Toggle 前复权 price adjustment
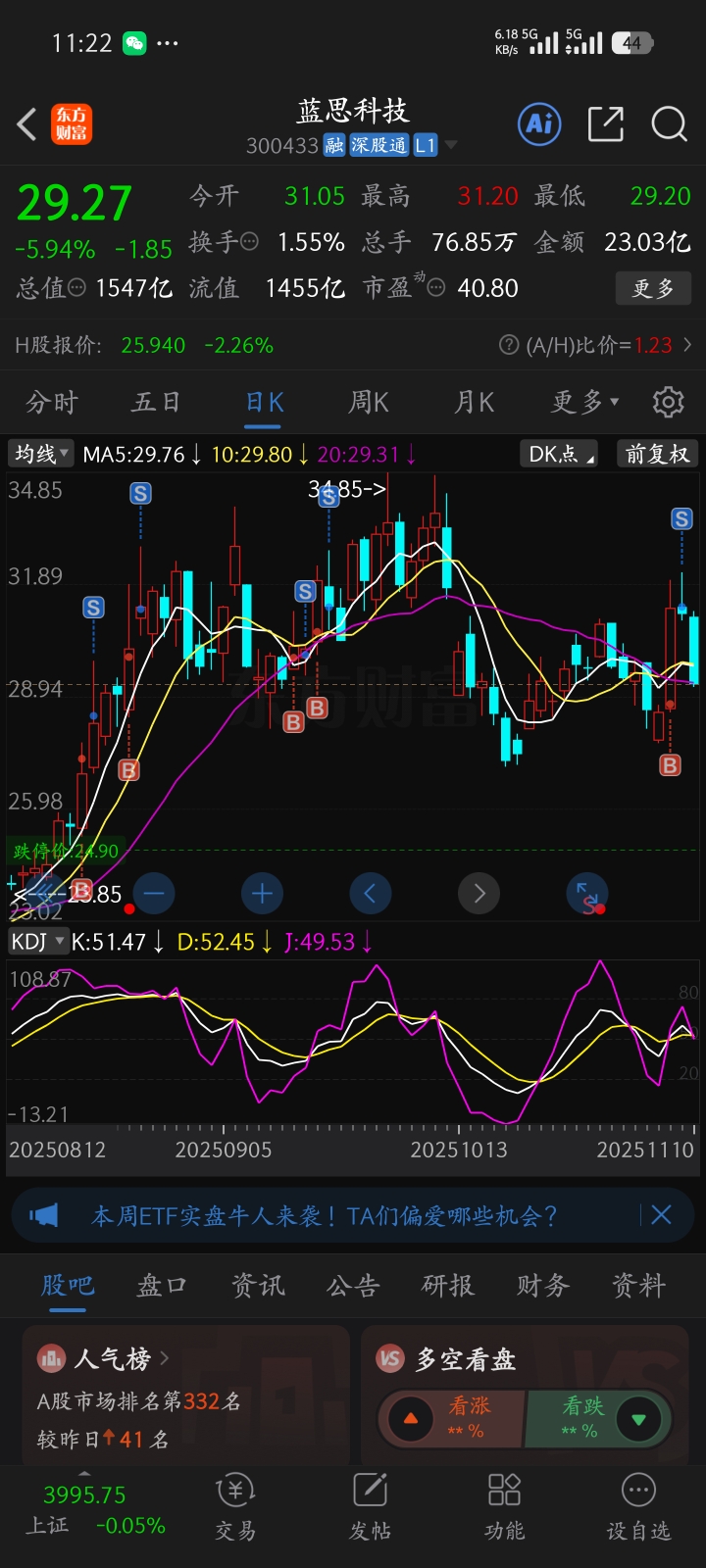Viewport: 706px width, 1568px height. point(657,454)
